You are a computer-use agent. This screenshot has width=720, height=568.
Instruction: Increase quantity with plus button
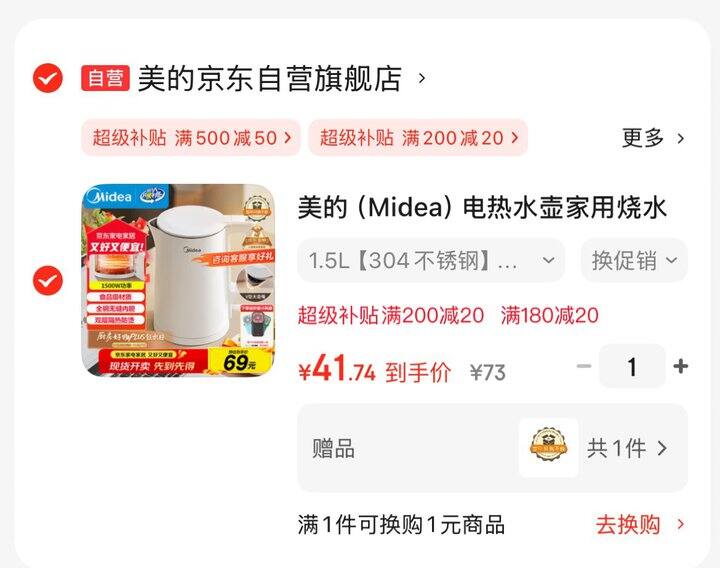[681, 366]
